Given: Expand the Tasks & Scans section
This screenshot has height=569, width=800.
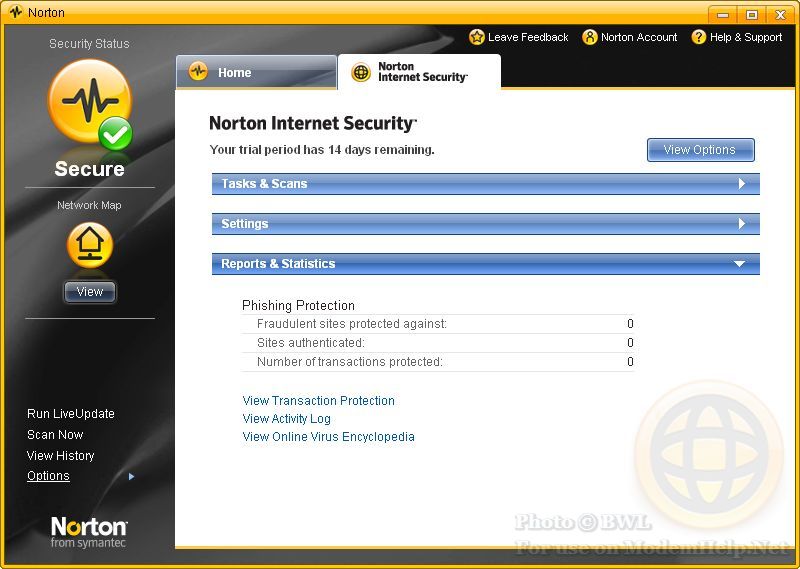Looking at the screenshot, I should coord(486,184).
